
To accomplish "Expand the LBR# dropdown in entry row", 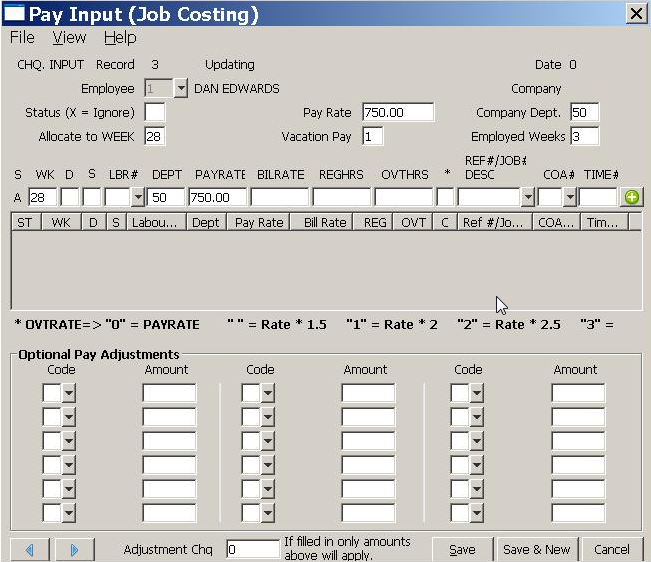I will (138, 197).
